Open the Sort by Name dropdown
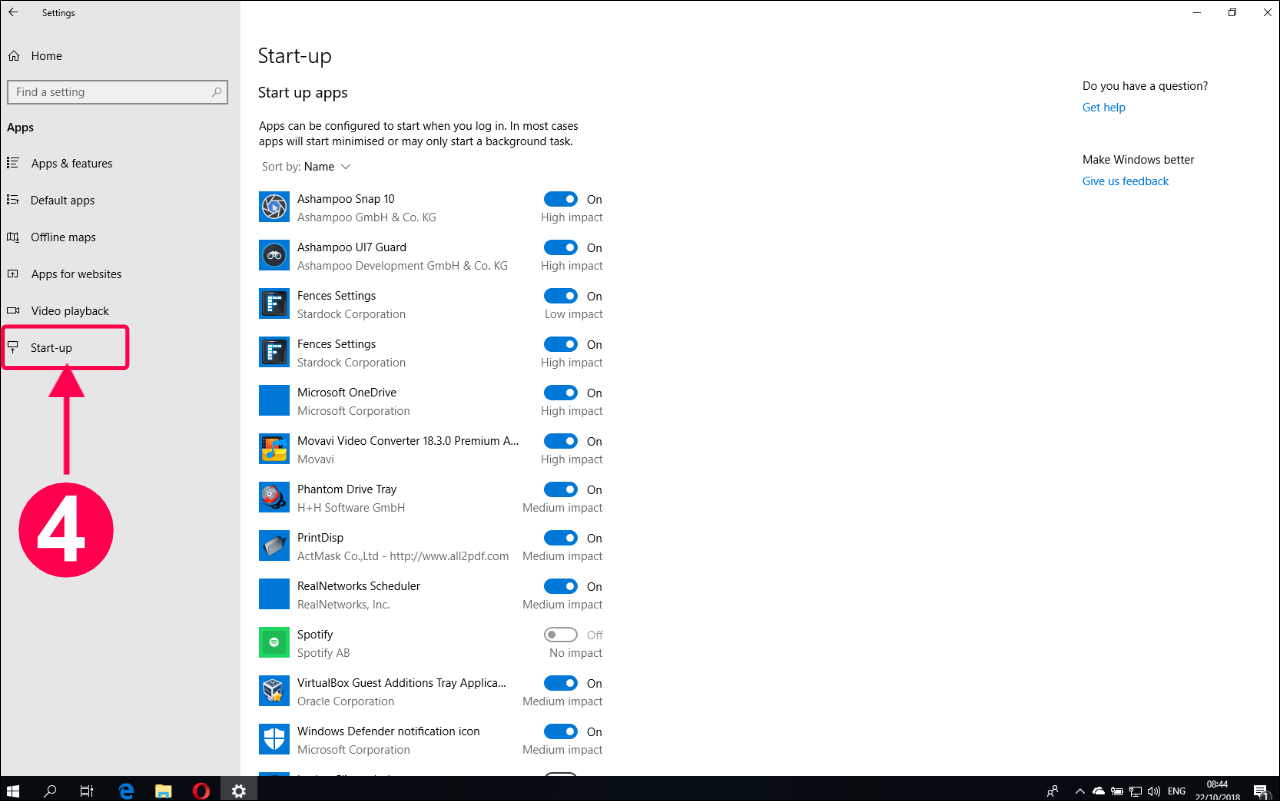The image size is (1280, 801). [307, 167]
